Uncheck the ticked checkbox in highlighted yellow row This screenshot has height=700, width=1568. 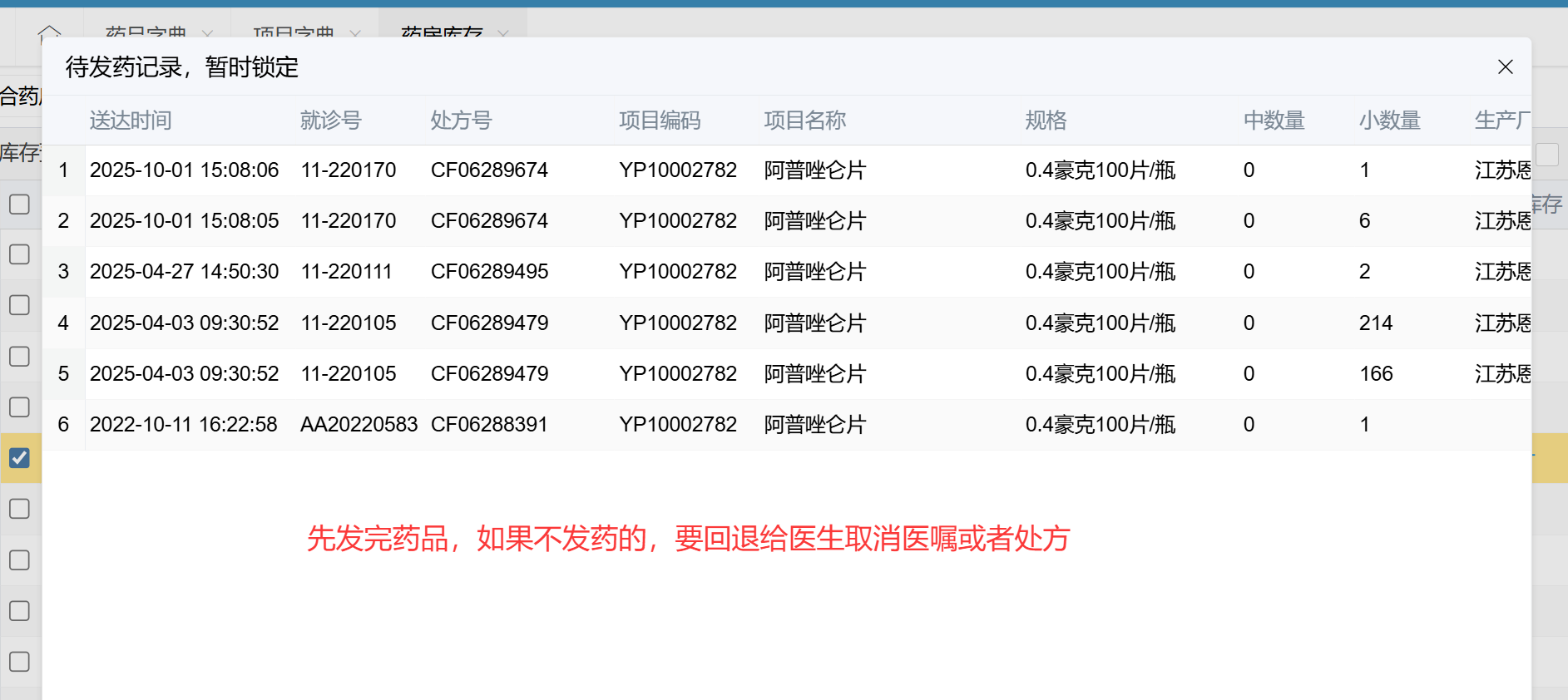(19, 458)
